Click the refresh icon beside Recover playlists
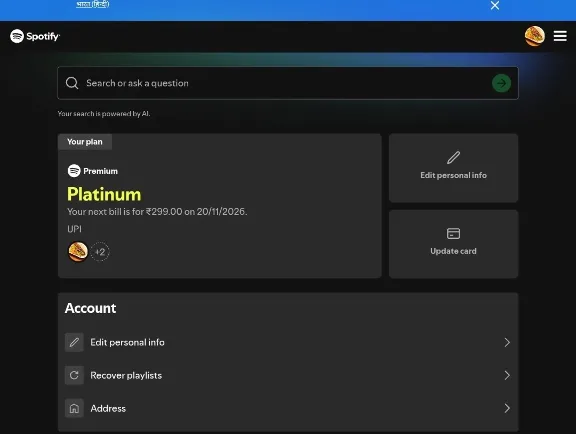 tap(74, 375)
